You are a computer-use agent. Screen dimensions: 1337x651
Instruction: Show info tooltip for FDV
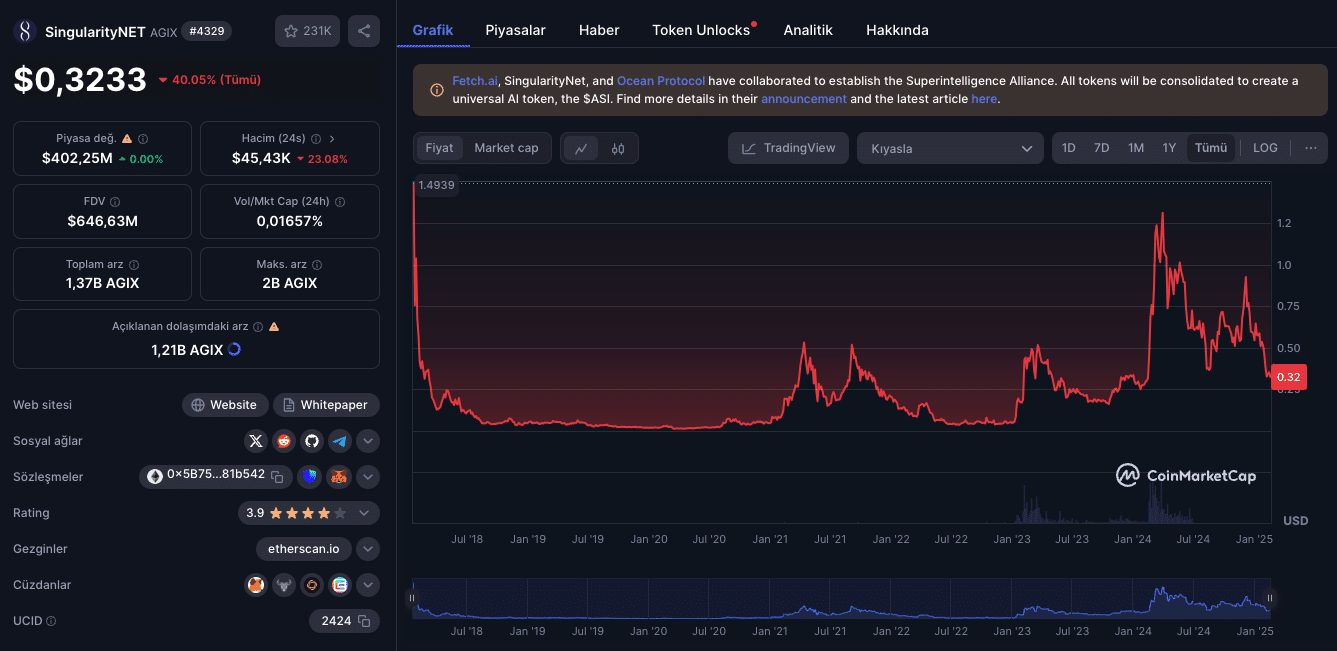tap(115, 202)
